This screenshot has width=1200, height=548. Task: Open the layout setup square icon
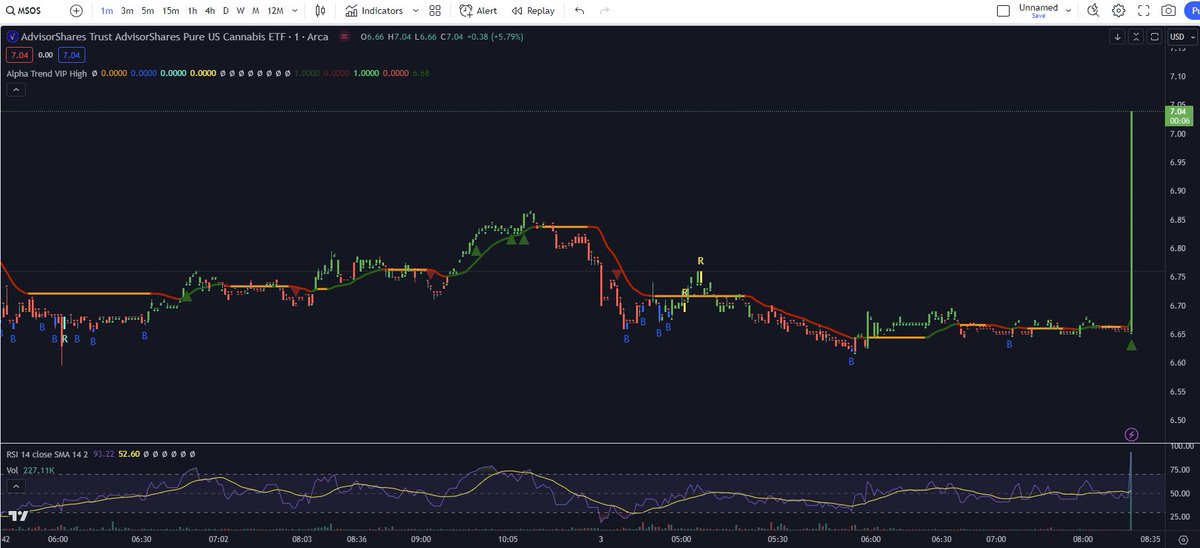coord(1004,11)
